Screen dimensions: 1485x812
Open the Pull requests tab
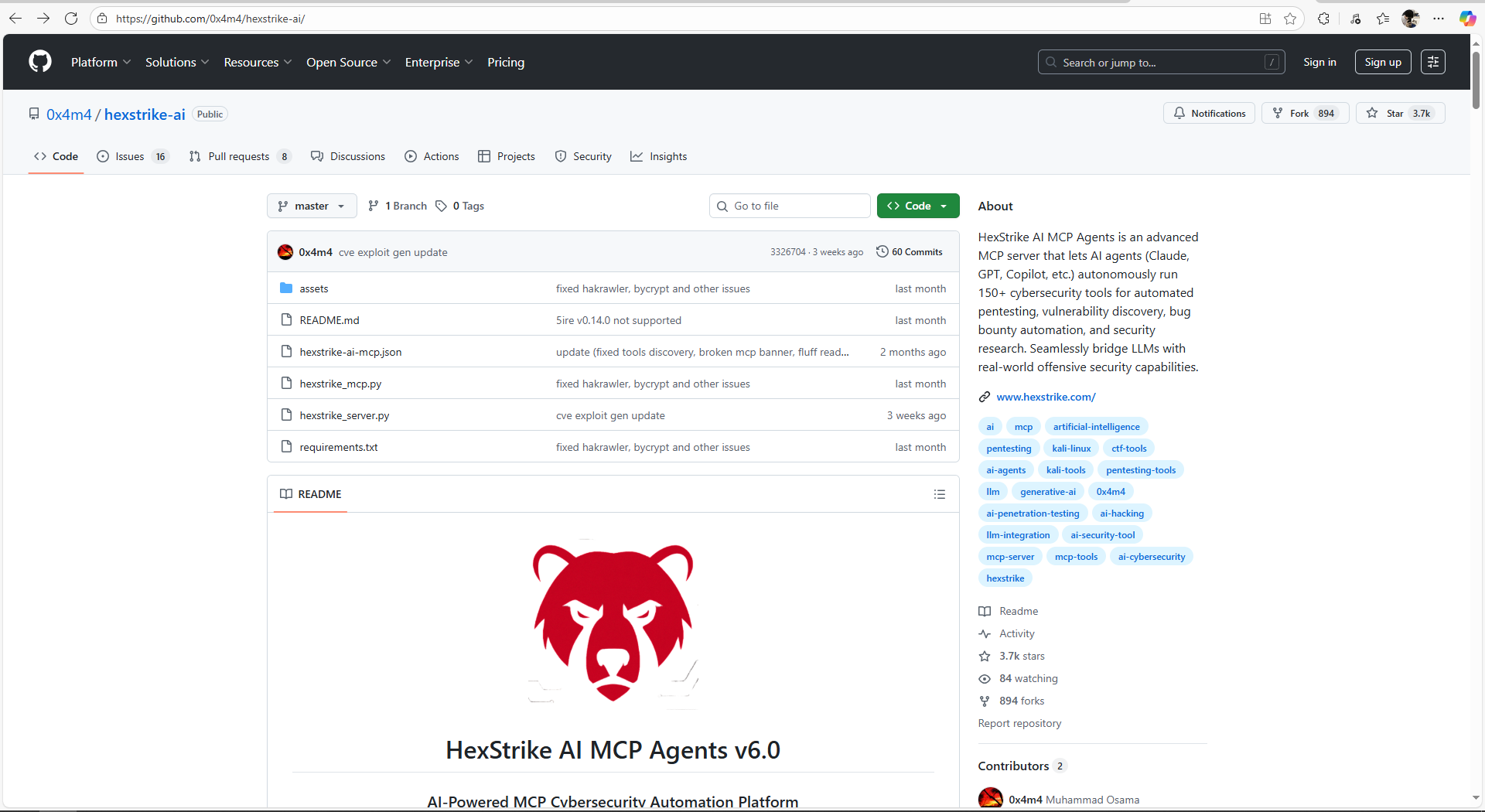(239, 156)
